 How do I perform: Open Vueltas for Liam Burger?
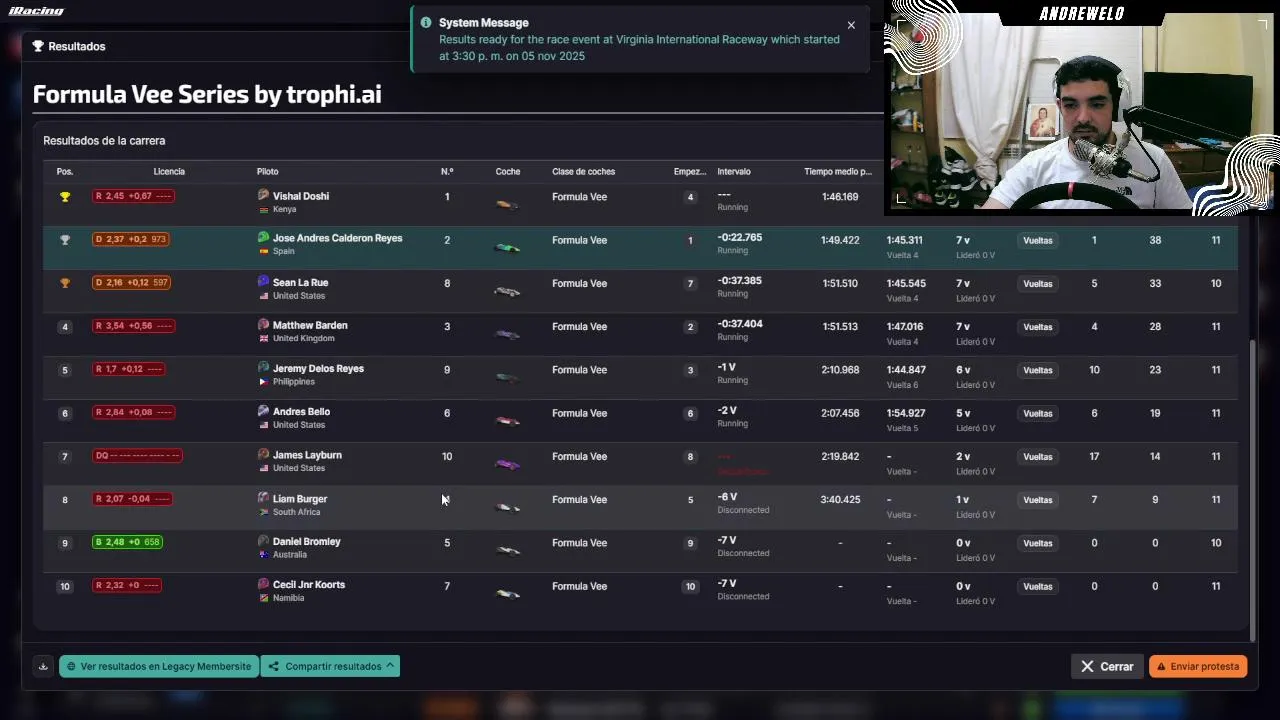pyautogui.click(x=1038, y=500)
